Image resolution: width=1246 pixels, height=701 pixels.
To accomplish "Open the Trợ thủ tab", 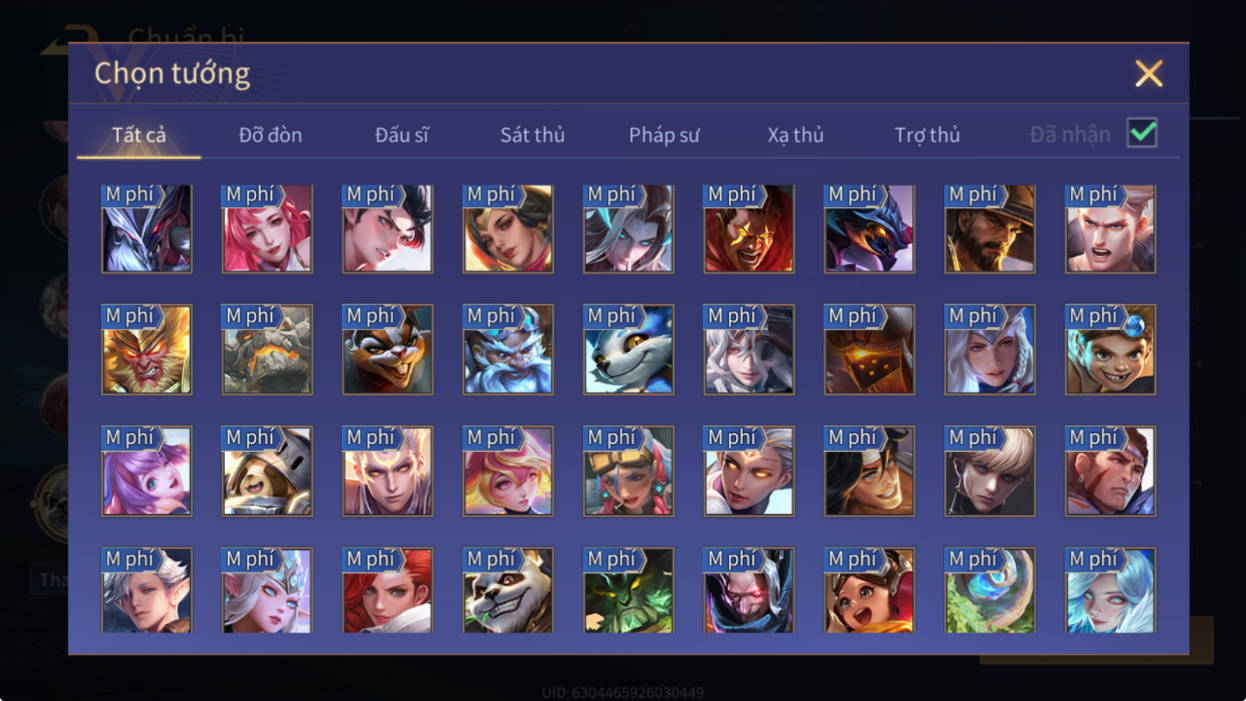I will point(927,135).
